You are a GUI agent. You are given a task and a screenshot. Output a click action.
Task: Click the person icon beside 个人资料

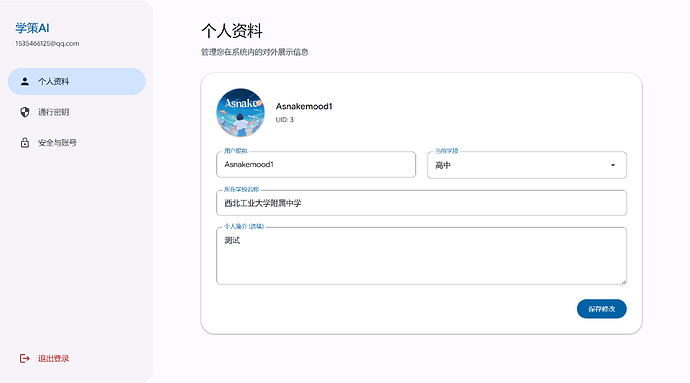(x=25, y=81)
